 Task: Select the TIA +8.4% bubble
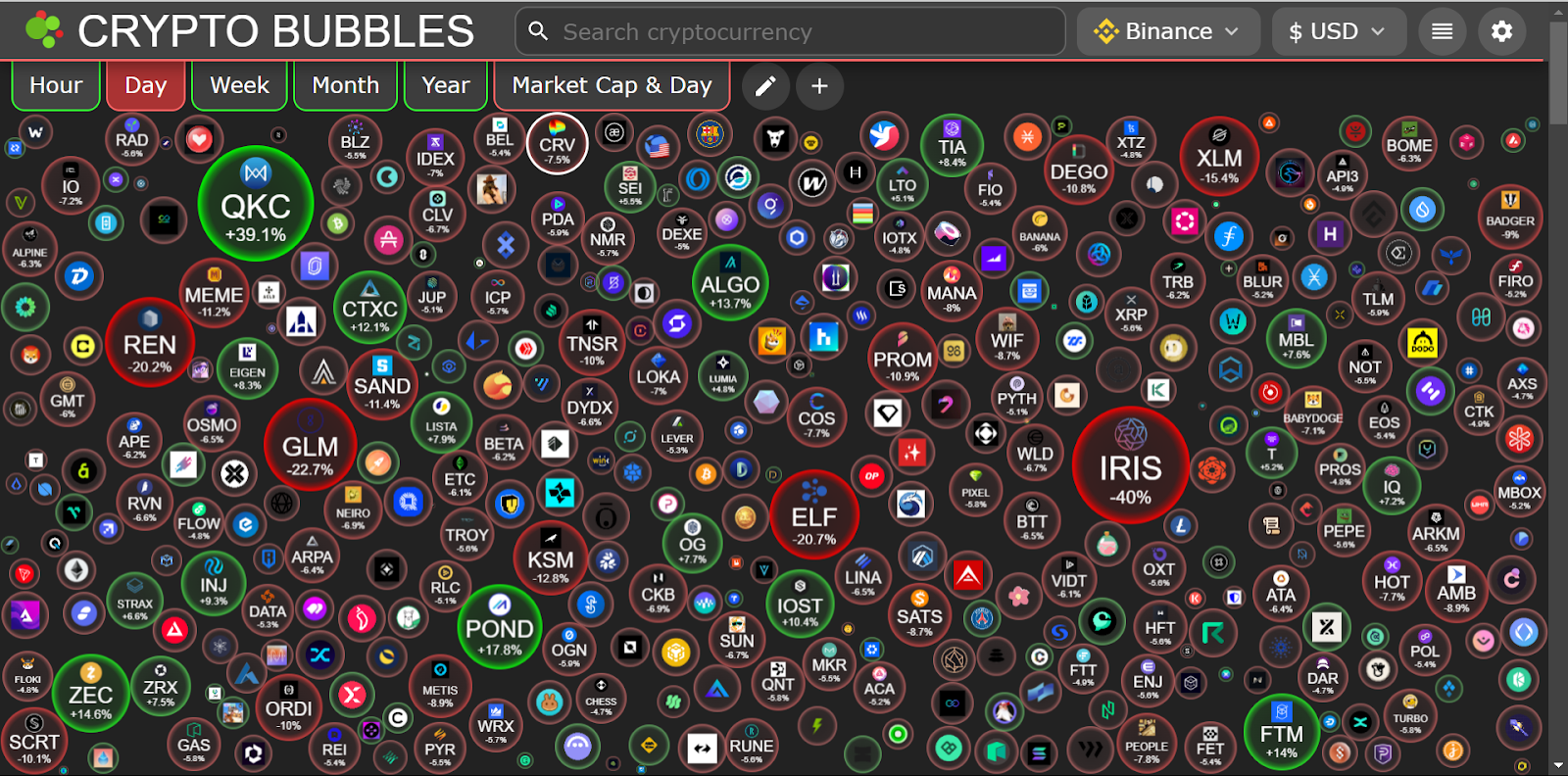(952, 145)
